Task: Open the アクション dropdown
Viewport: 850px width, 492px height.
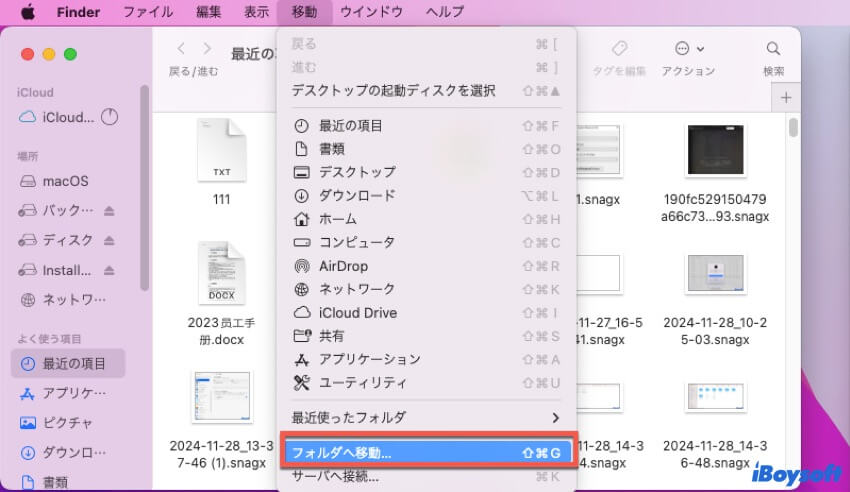Action: pyautogui.click(x=688, y=49)
